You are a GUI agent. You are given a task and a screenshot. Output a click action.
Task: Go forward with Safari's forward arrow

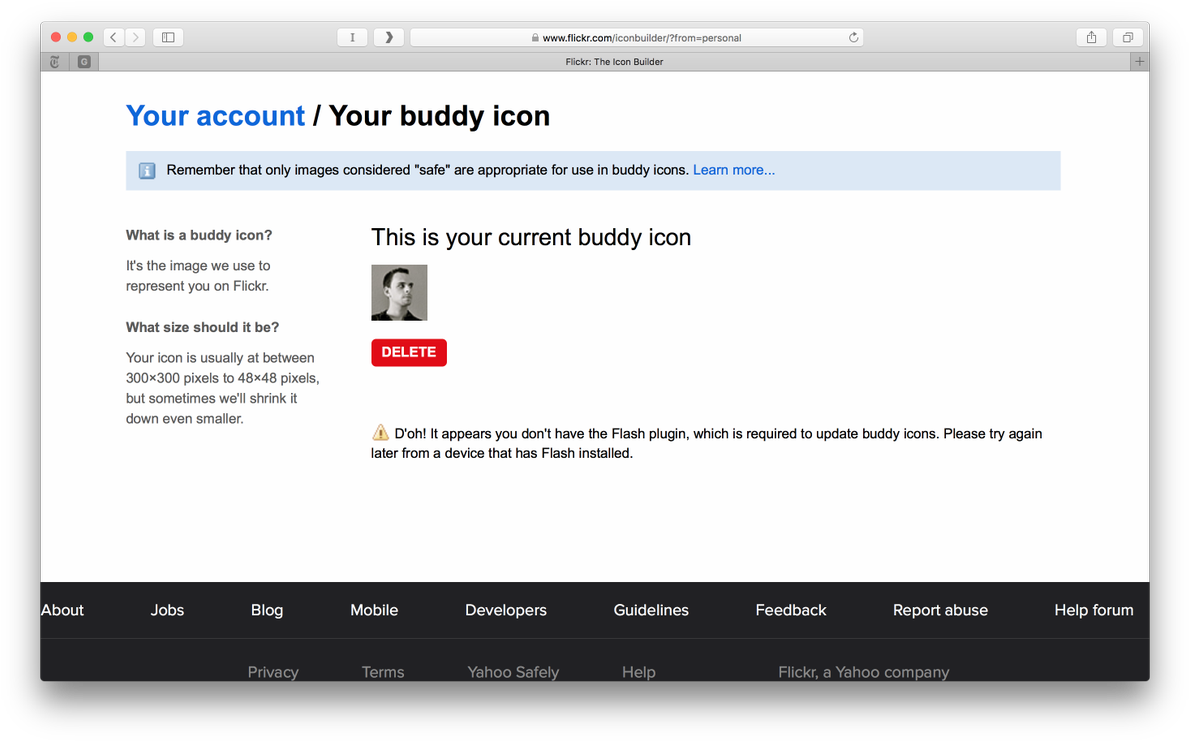tap(136, 37)
